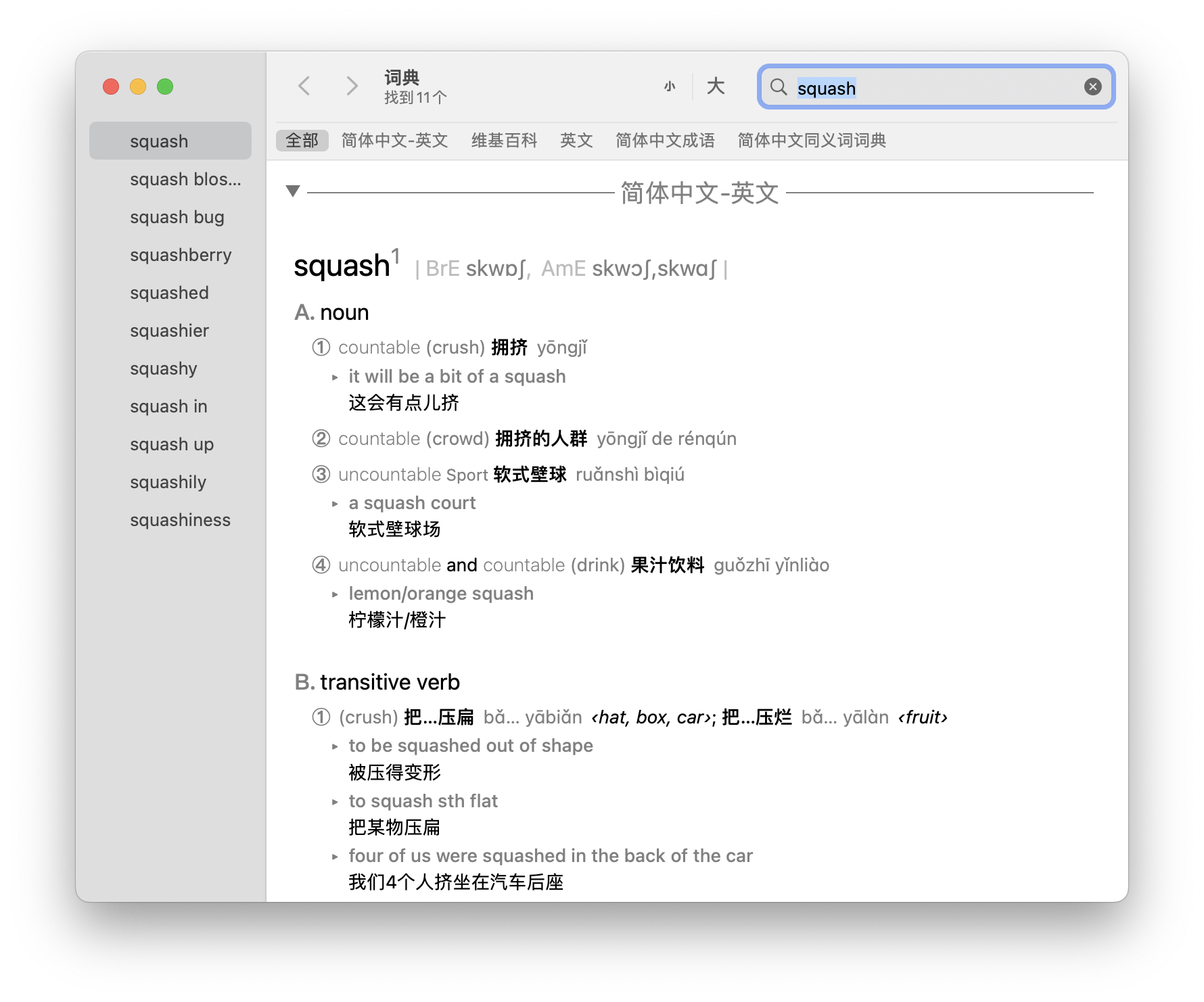Switch to 简体中文-英文 dictionary tab

[x=394, y=140]
